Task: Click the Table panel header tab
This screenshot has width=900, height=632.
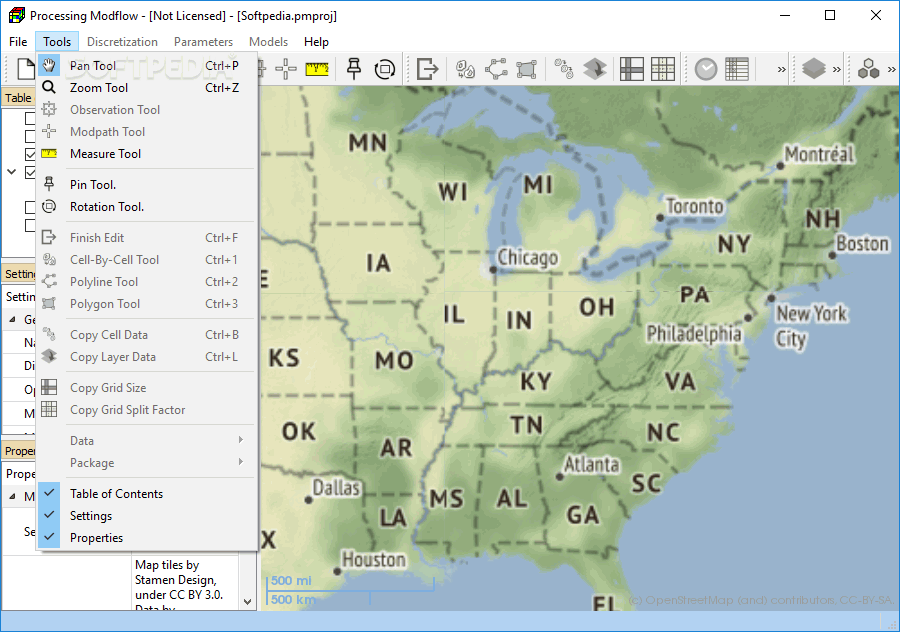Action: pyautogui.click(x=18, y=98)
